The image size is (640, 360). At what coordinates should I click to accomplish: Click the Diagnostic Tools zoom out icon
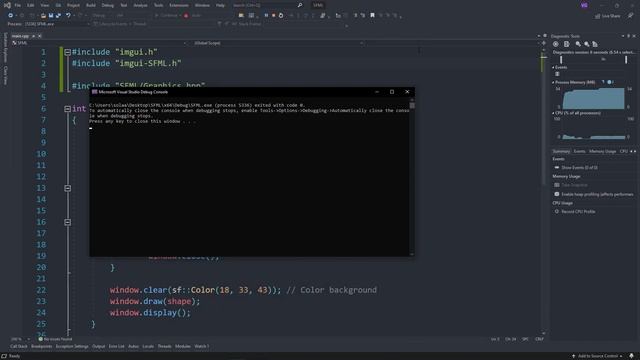pos(587,44)
